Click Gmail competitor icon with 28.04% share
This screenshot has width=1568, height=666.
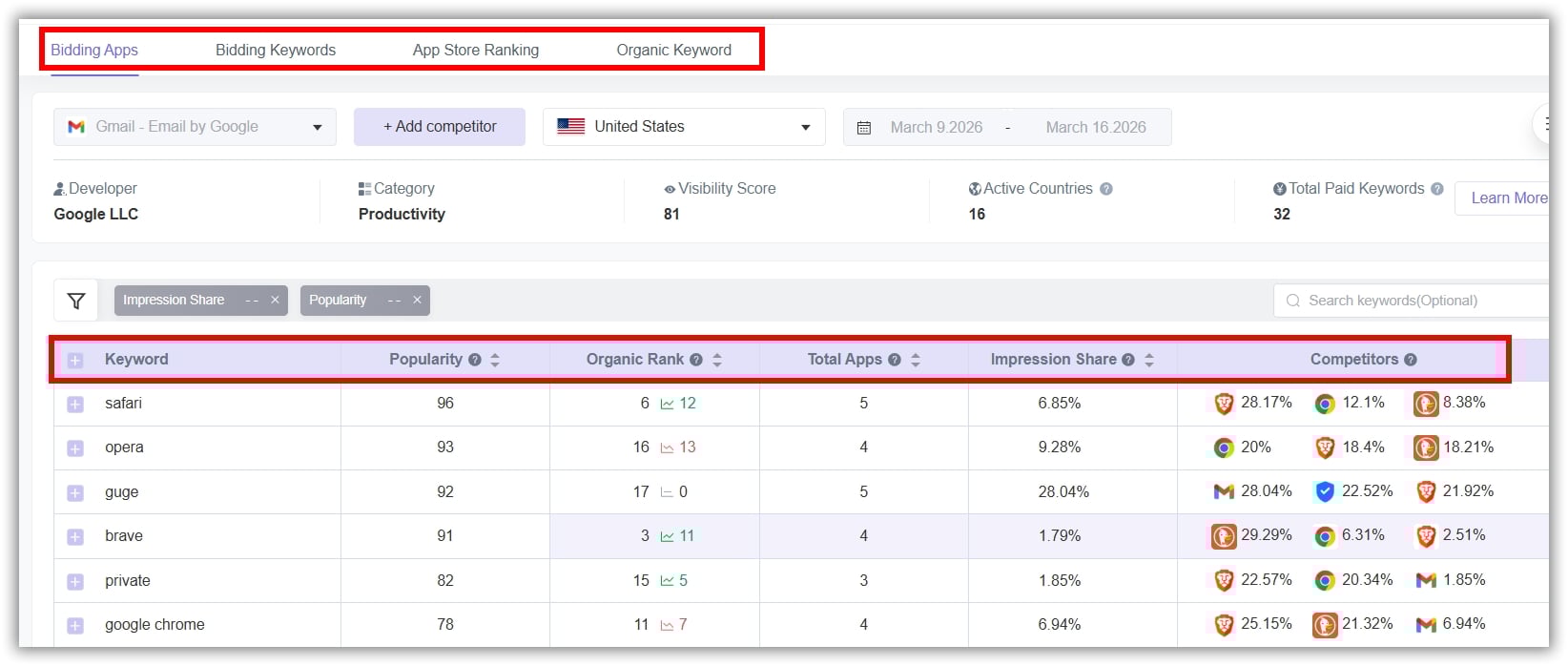[1224, 491]
